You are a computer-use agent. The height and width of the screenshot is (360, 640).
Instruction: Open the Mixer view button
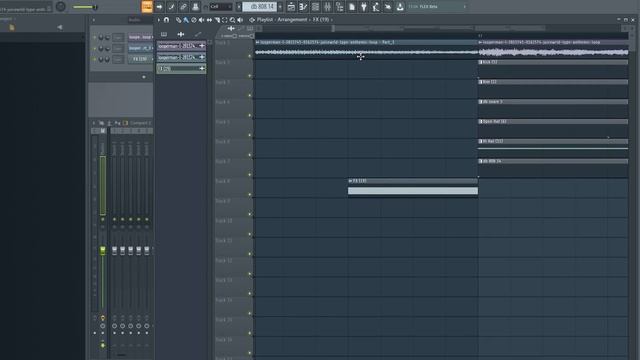(327, 7)
